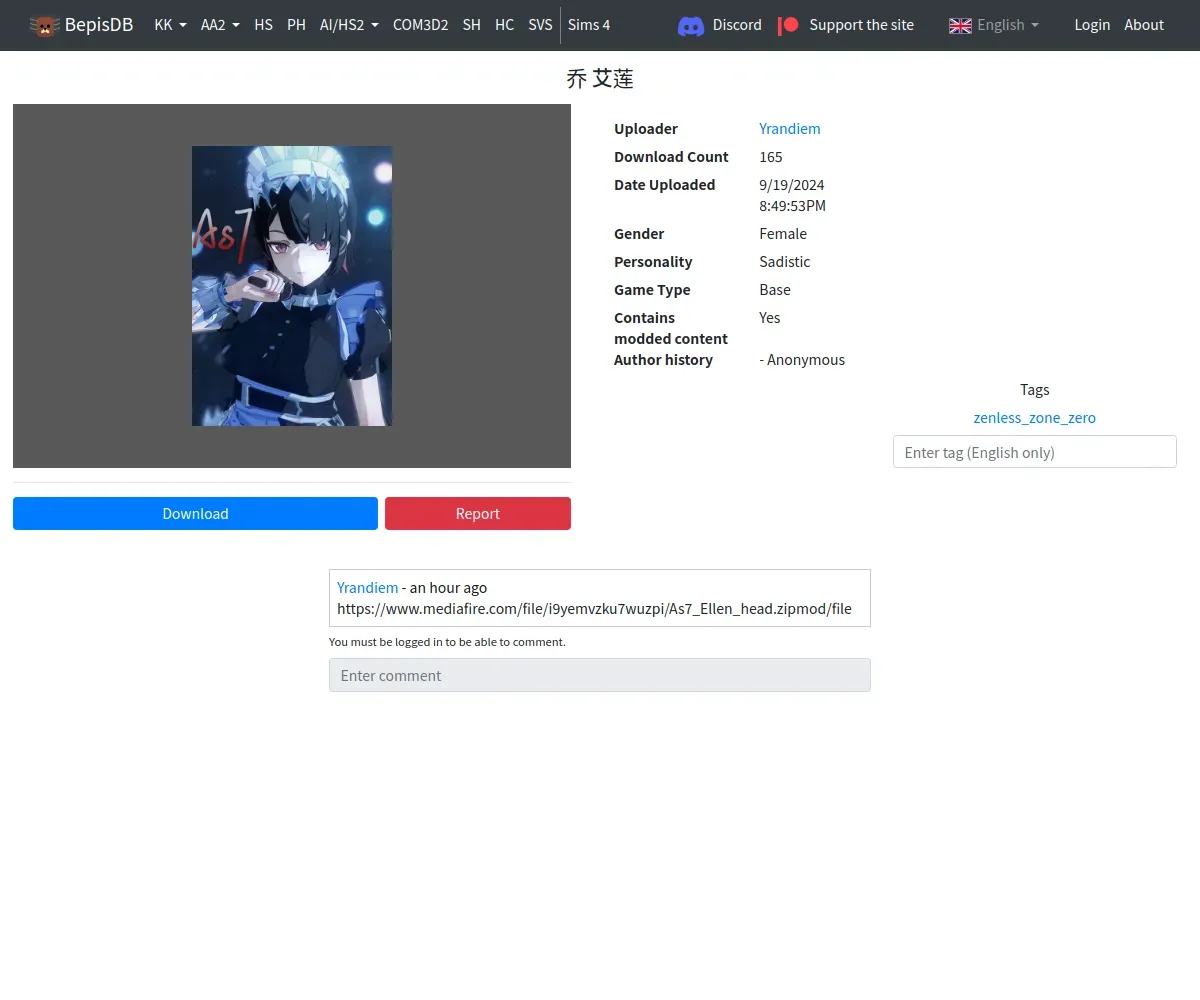Expand the AI/HS2 dropdown menu

click(349, 25)
